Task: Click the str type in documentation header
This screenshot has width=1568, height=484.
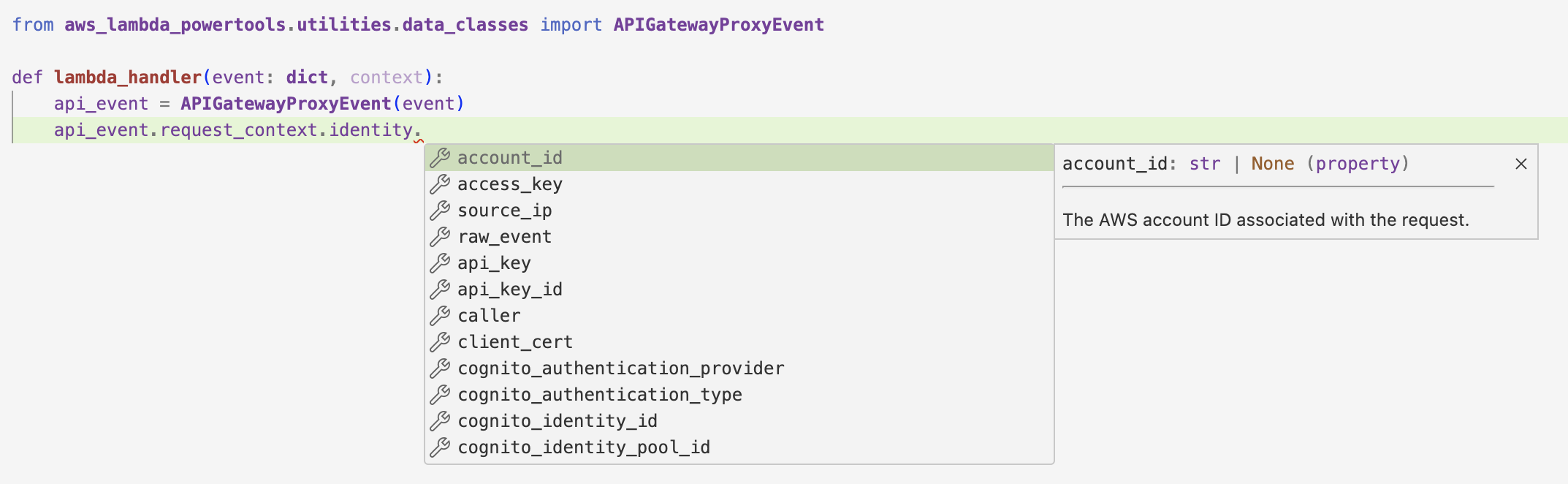Action: pyautogui.click(x=1204, y=164)
